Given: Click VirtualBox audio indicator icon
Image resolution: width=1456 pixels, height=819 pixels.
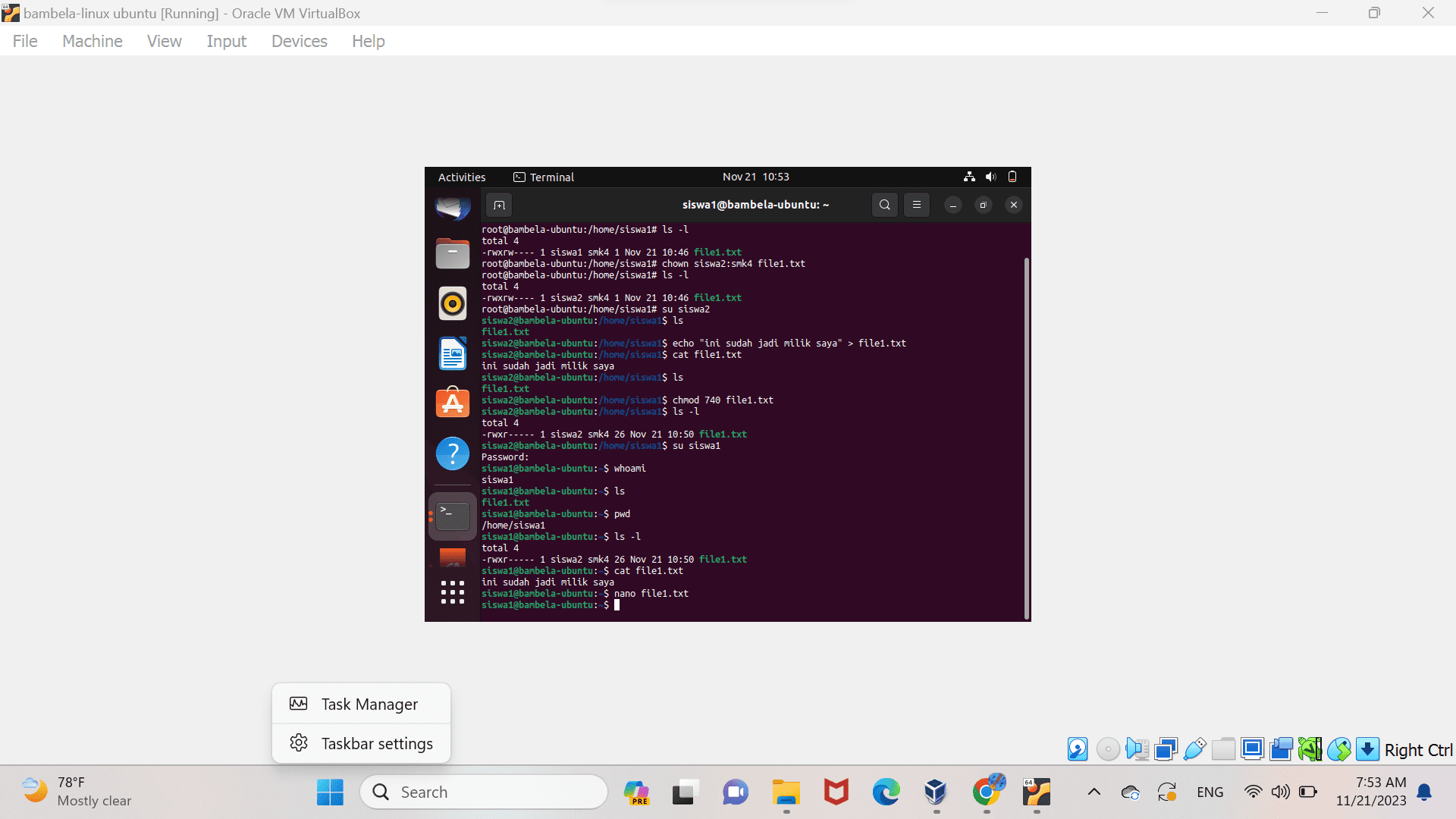Looking at the screenshot, I should tap(1137, 749).
